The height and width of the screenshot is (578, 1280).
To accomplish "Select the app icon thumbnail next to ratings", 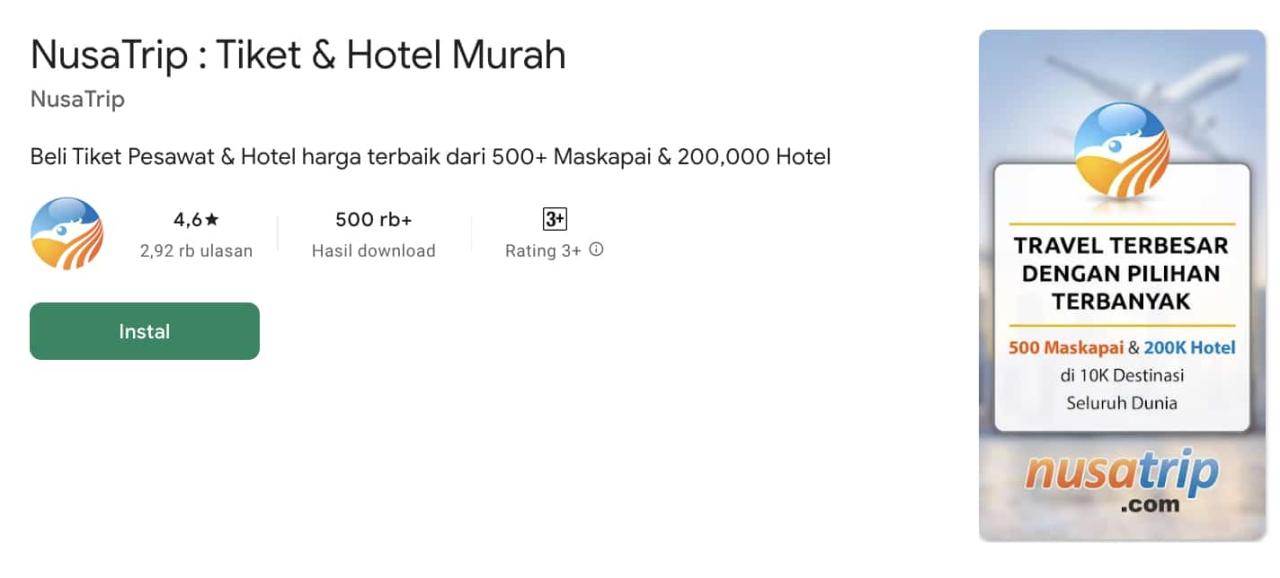I will pos(66,234).
